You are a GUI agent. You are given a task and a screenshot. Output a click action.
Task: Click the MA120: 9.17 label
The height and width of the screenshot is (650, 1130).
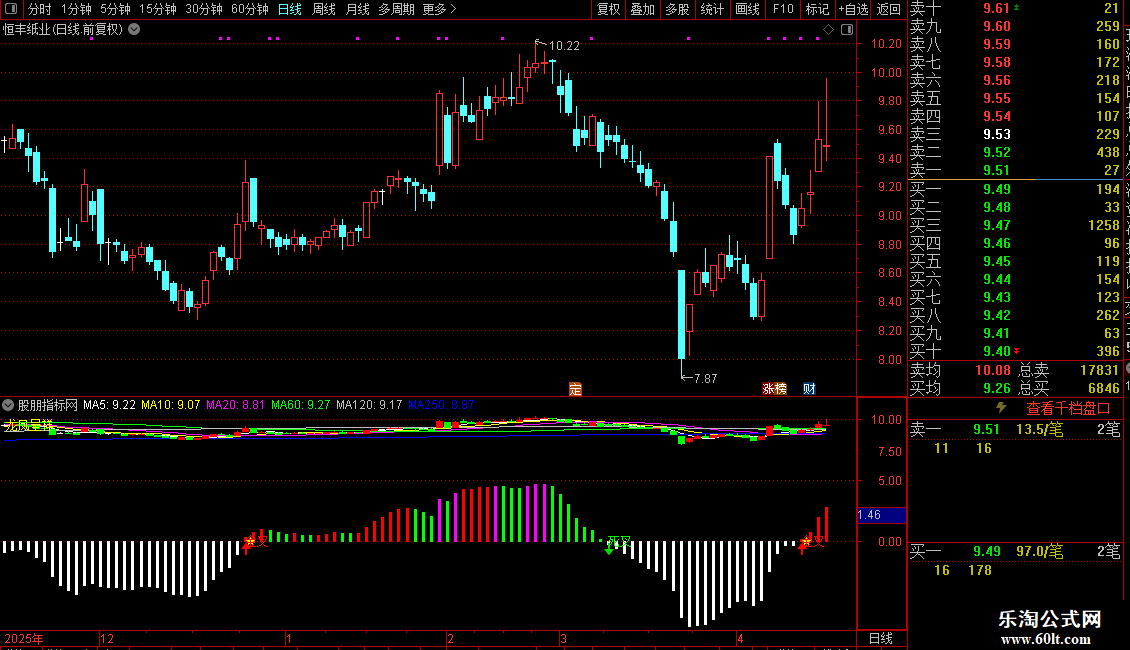coord(368,405)
